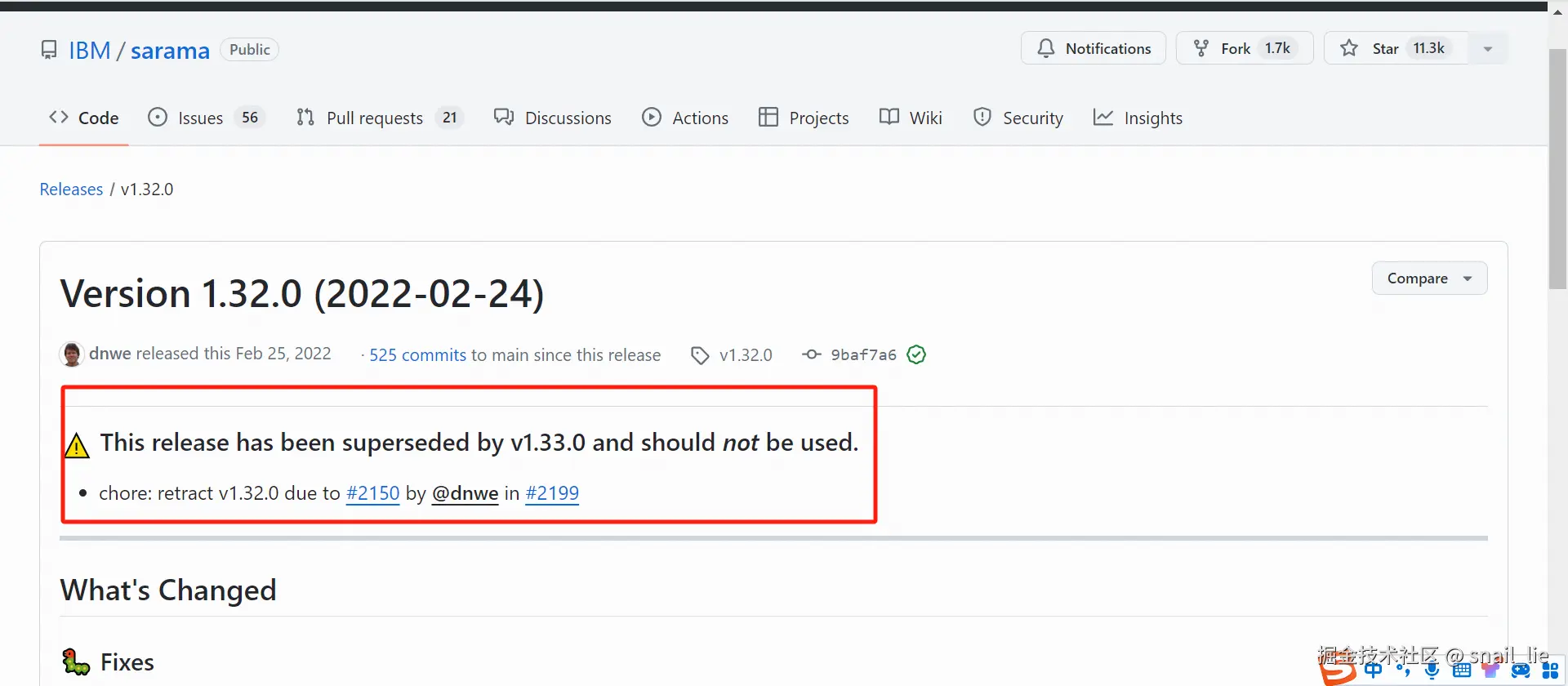Viewport: 1568px width, 686px height.
Task: Switch to the Issues tab
Action: 206,118
